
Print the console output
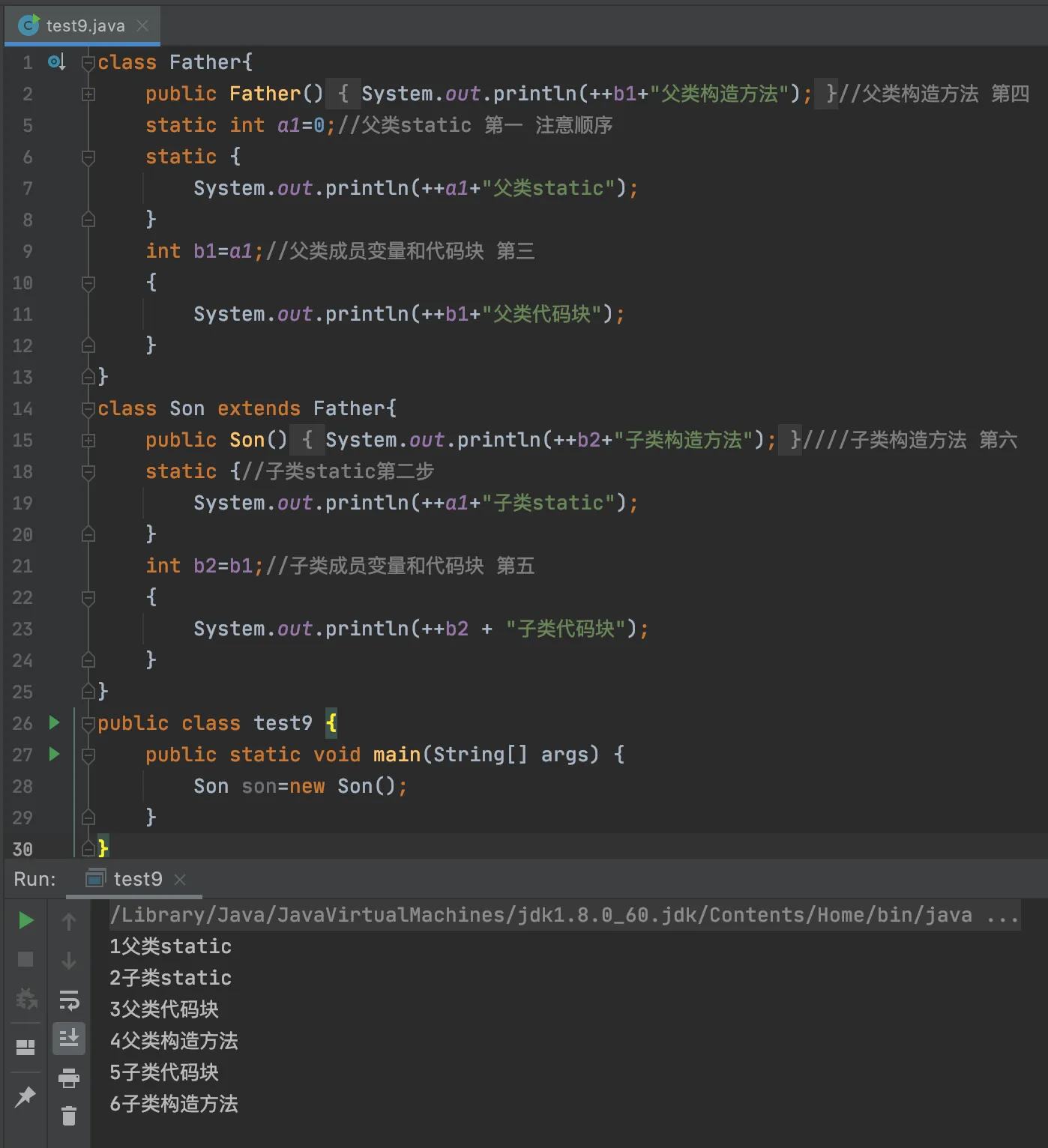pos(69,1078)
